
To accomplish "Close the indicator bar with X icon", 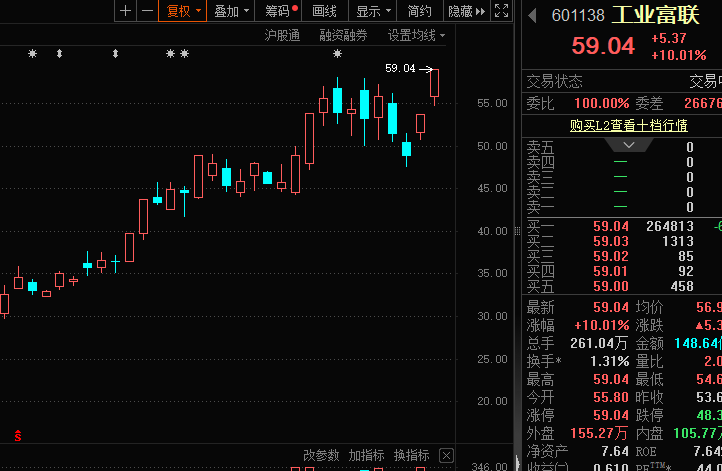I will coord(448,456).
